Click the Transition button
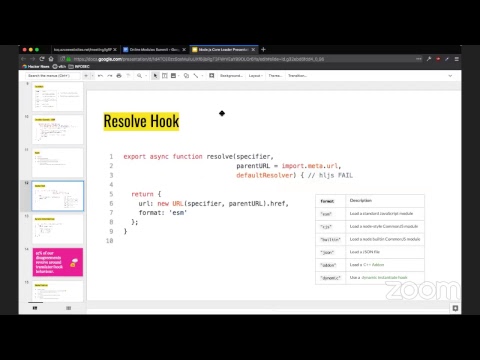 point(298,76)
